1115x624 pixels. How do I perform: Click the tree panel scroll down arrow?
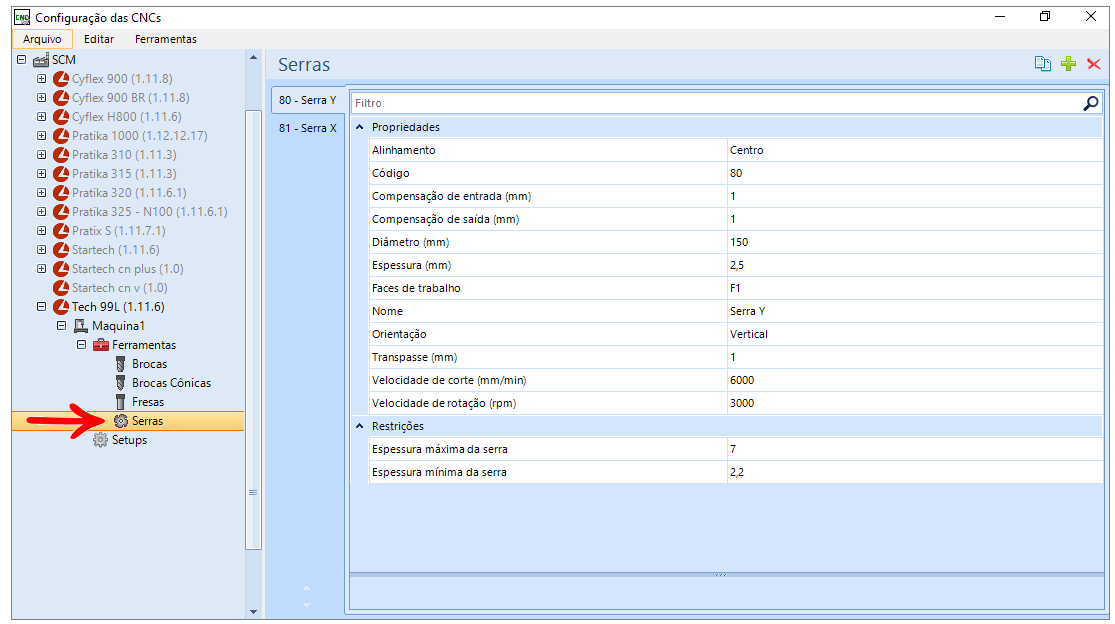(x=253, y=611)
